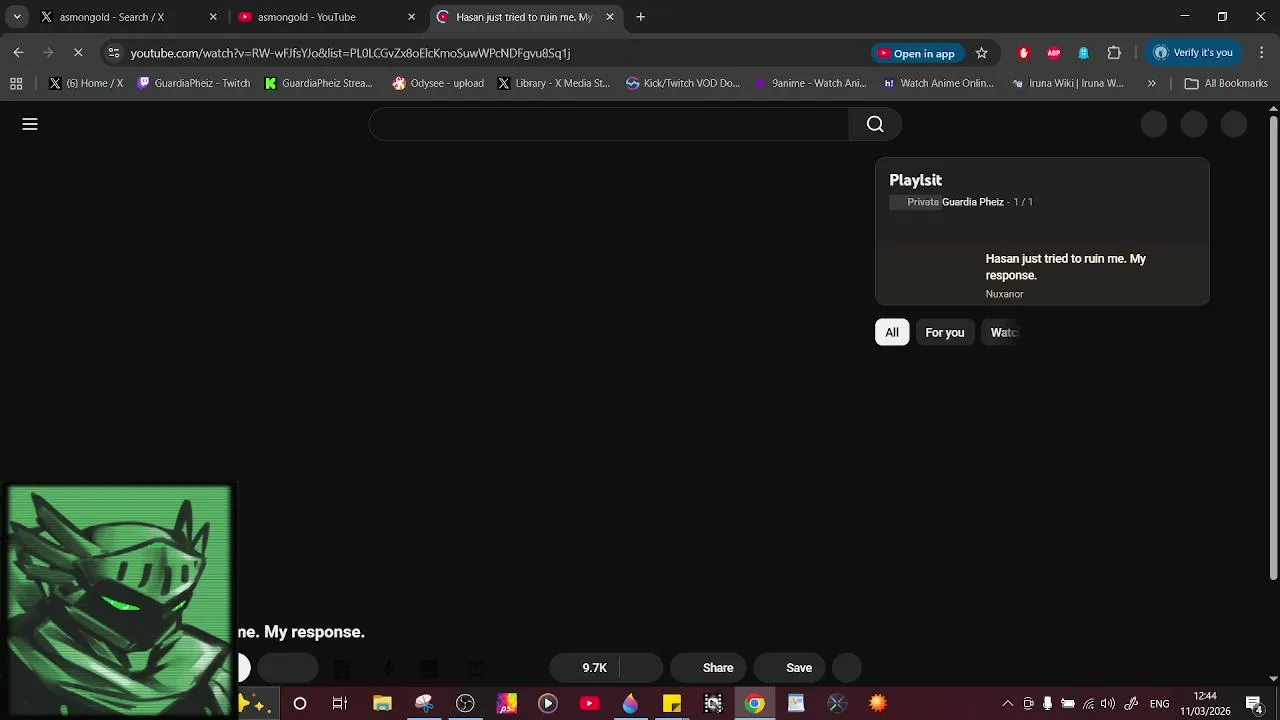Viewport: 1280px width, 720px height.
Task: Open the volume speaker tray icon
Action: coord(1108,704)
